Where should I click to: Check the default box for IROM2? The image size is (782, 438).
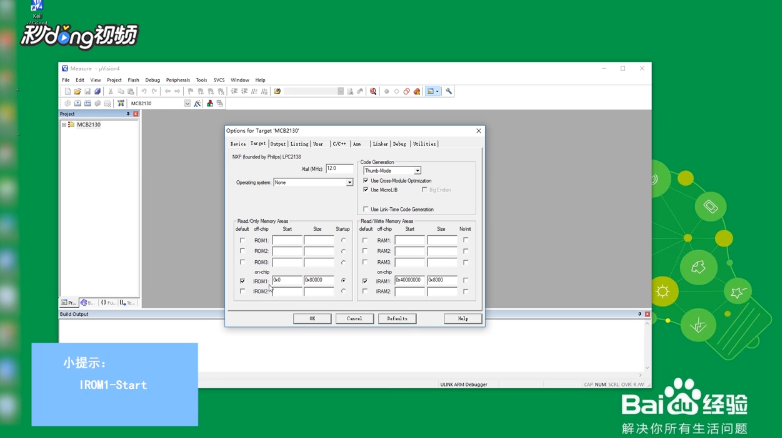(x=242, y=291)
